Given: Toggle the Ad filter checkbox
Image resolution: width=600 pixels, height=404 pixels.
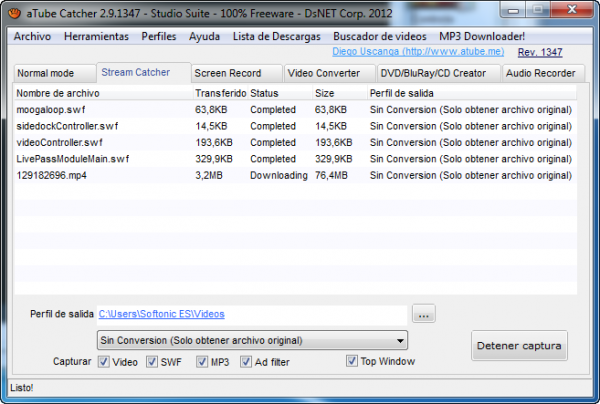Looking at the screenshot, I should 247,361.
